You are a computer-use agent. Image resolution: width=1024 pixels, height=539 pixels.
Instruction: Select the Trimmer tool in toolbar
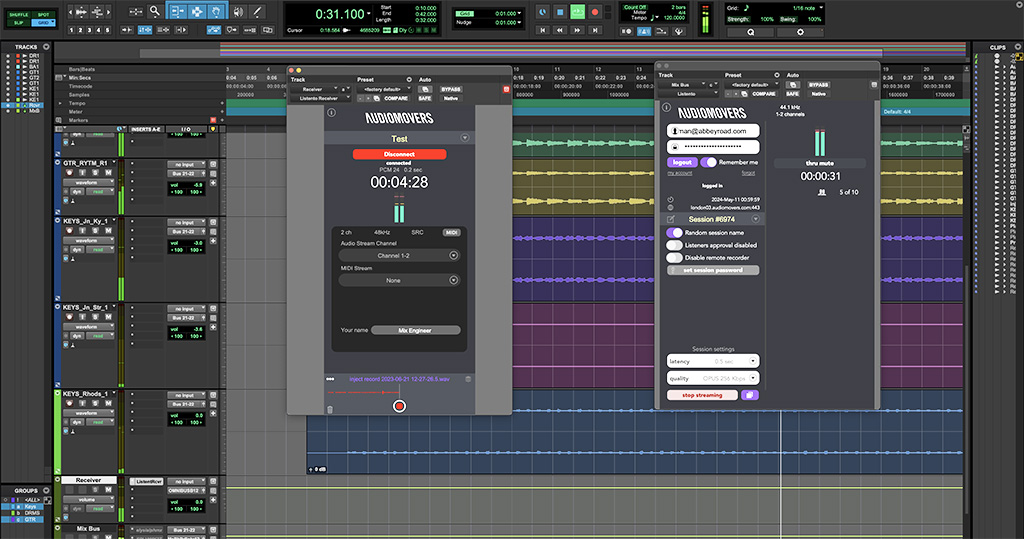click(x=176, y=12)
